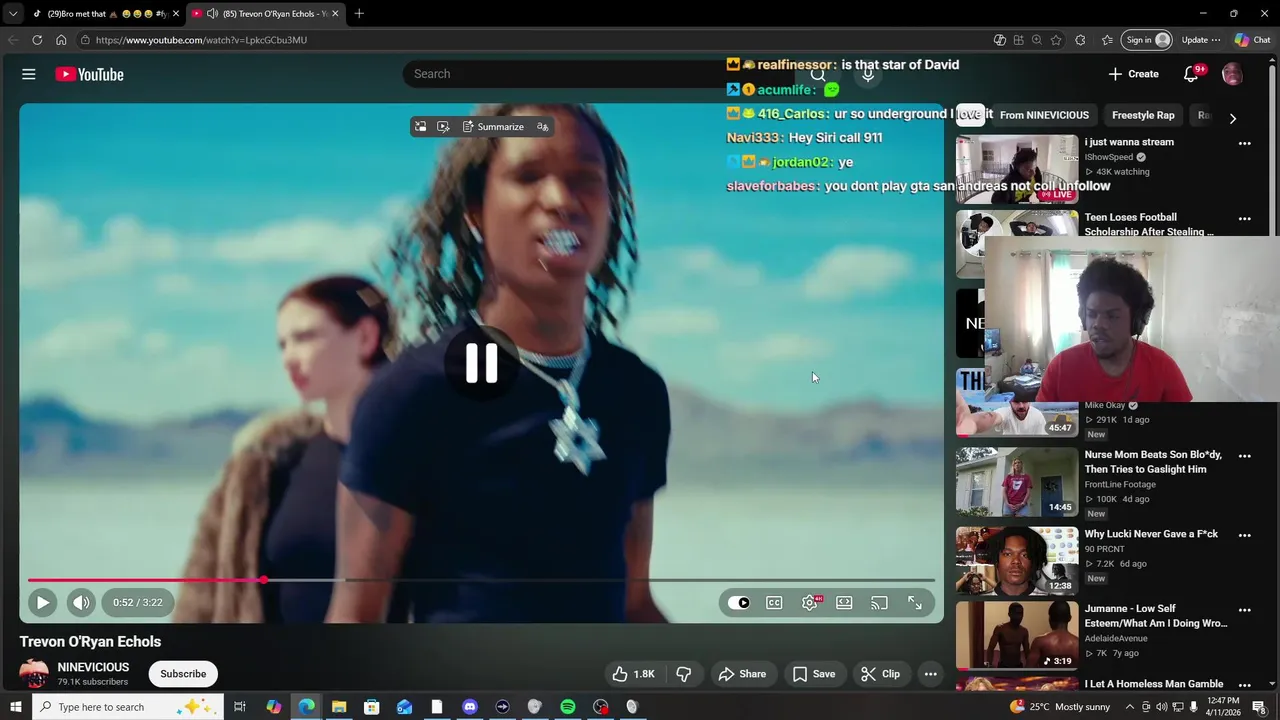The width and height of the screenshot is (1280, 720).
Task: Click the NINEVICIOUS channel avatar
Action: 34,674
